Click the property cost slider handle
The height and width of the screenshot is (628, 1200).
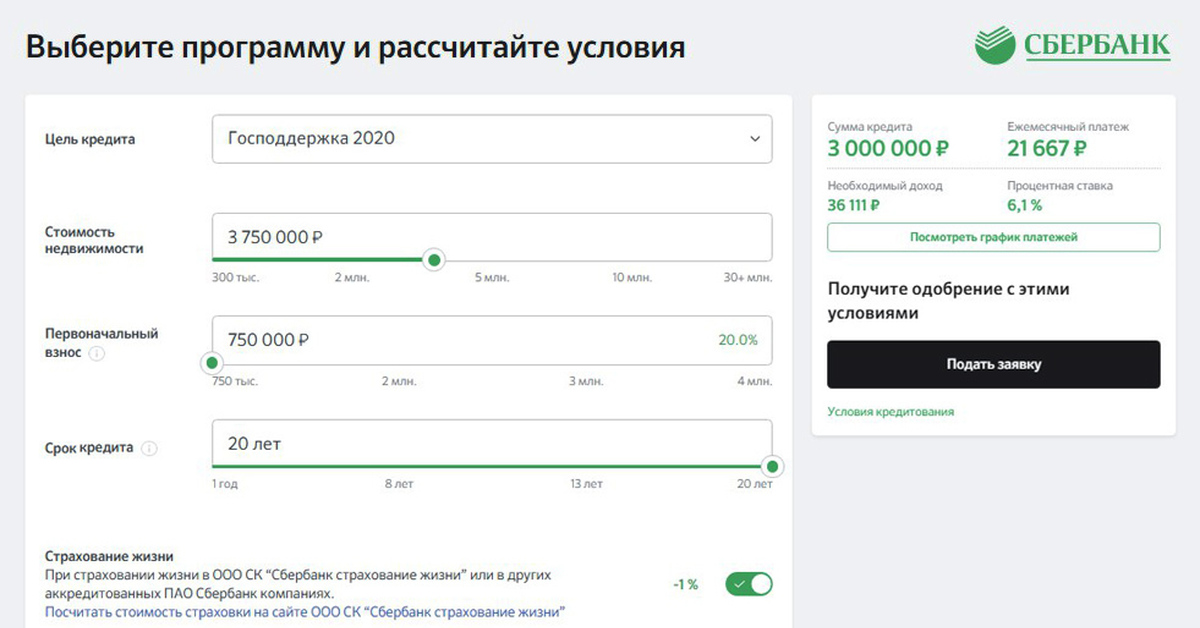[434, 261]
